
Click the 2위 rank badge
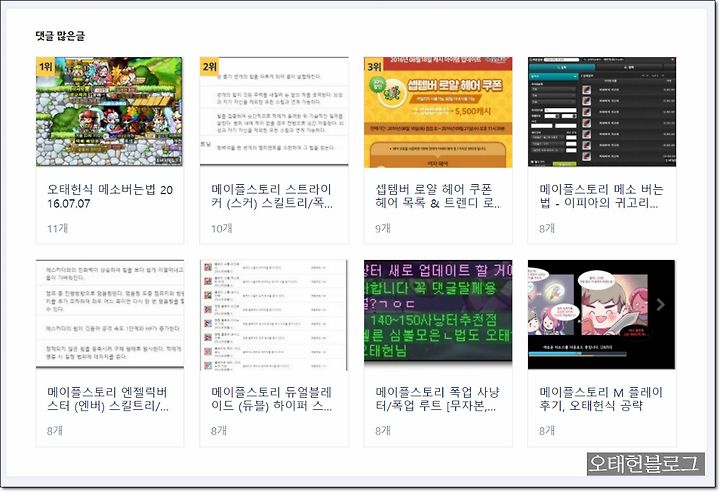209,67
